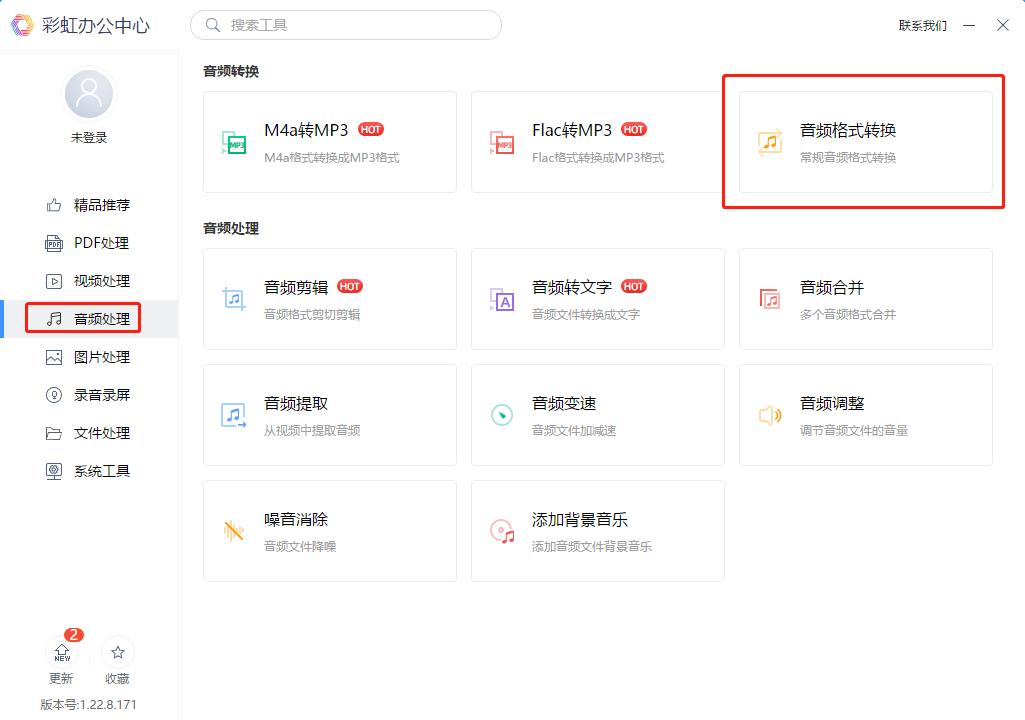The height and width of the screenshot is (720, 1025).
Task: Open the 添加背景音乐 tool
Action: 597,531
